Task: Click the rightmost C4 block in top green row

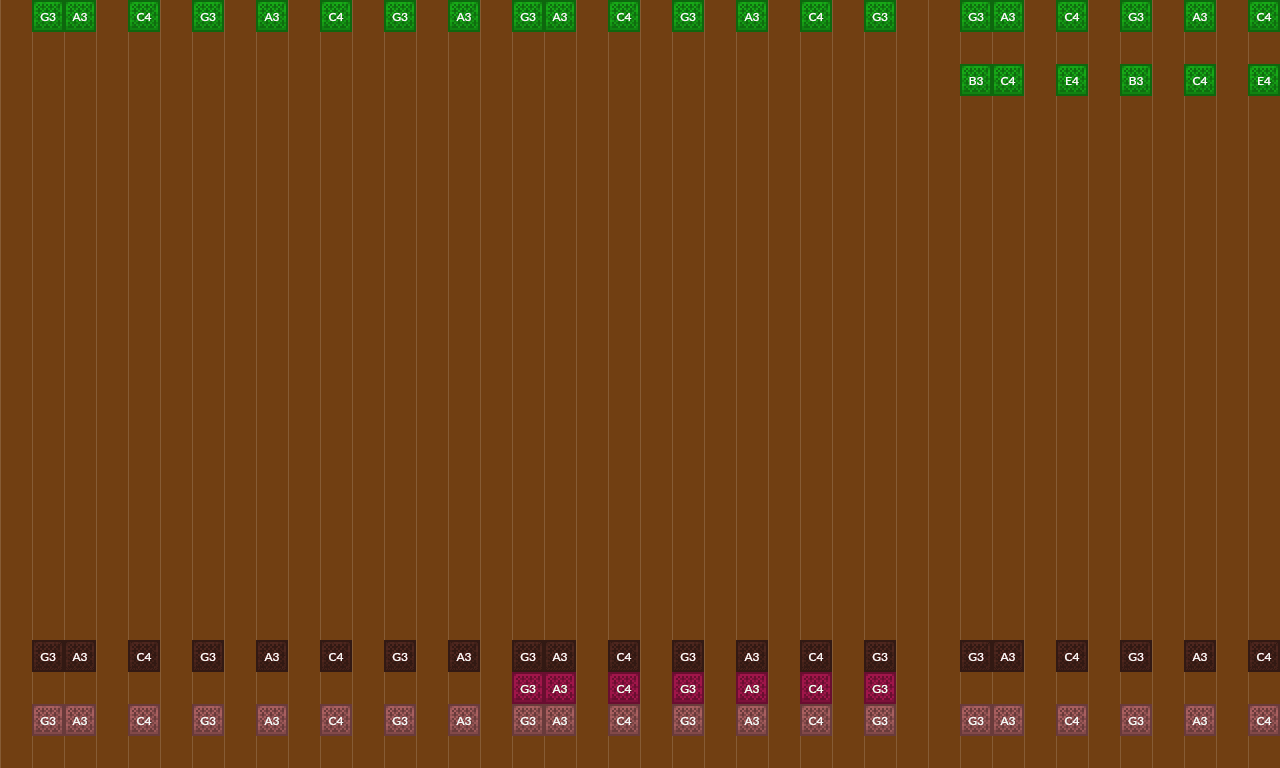Action: (1264, 16)
